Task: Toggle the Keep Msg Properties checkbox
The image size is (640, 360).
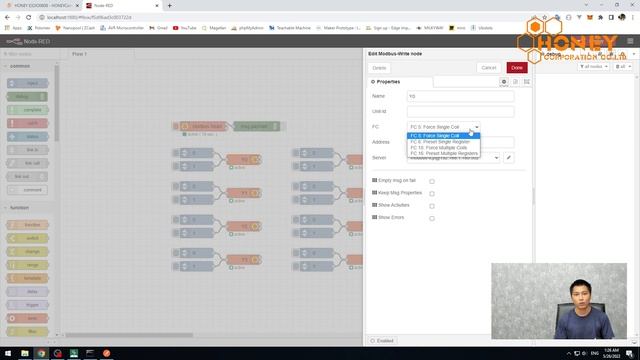Action: click(x=432, y=193)
